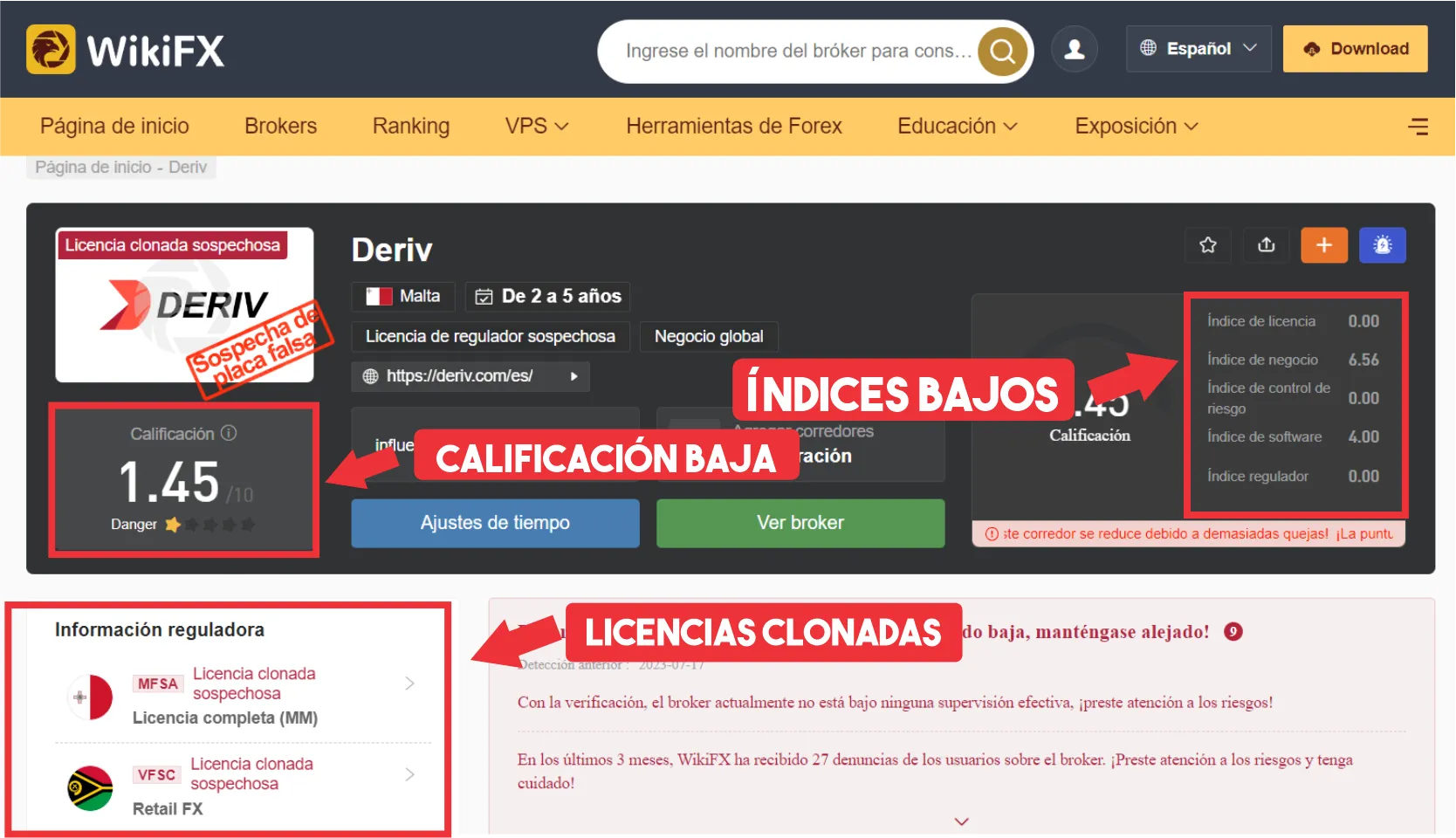Expand the VPS menu
The image size is (1456, 838).
(537, 127)
